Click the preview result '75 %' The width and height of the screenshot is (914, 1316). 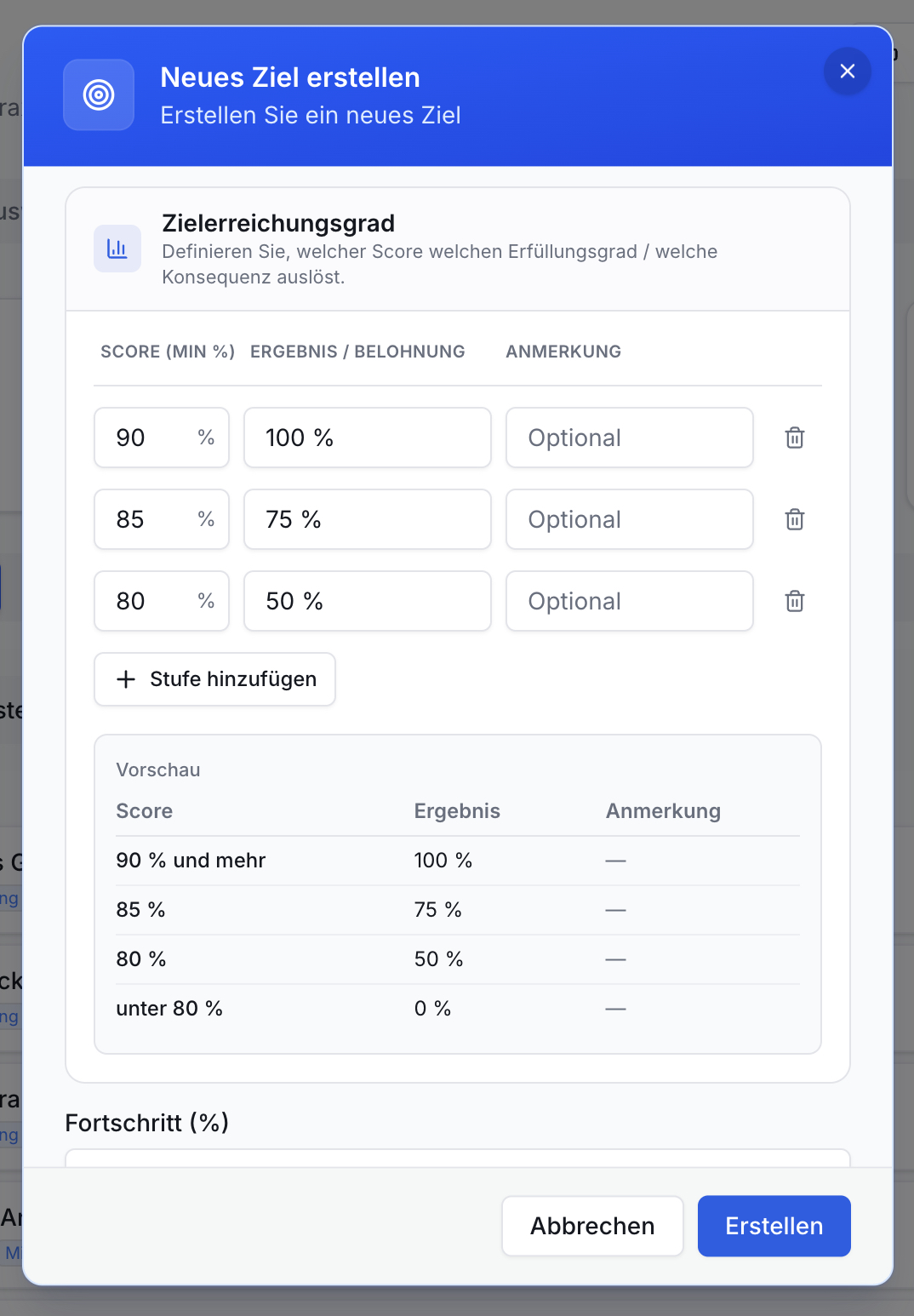[x=438, y=910]
